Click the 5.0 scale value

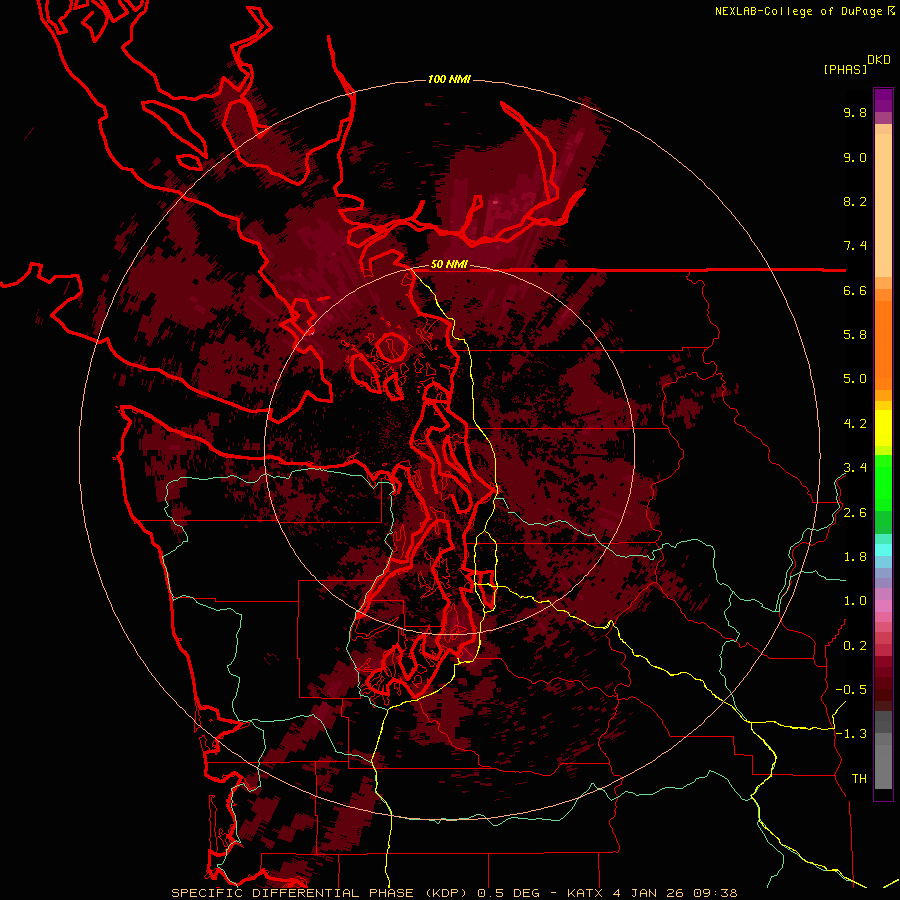[855, 379]
